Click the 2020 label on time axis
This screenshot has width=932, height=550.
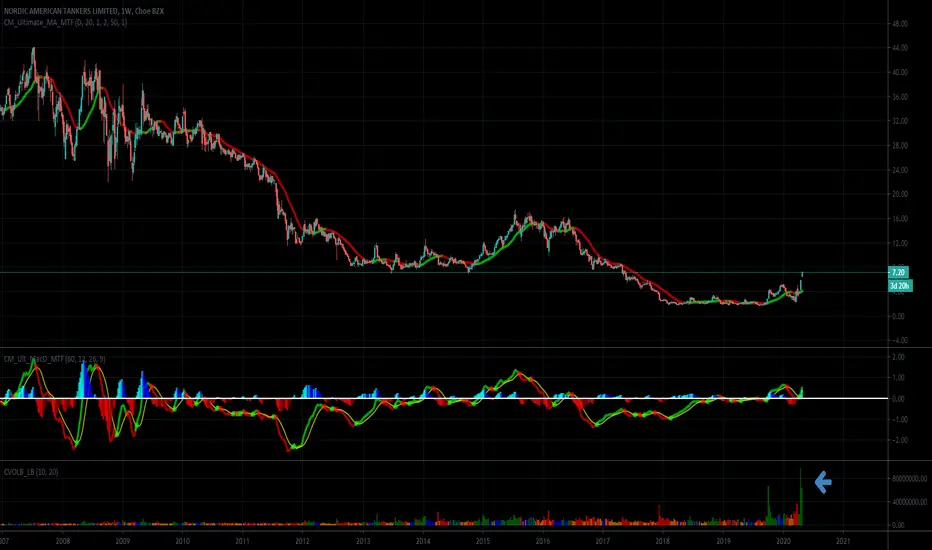(783, 541)
